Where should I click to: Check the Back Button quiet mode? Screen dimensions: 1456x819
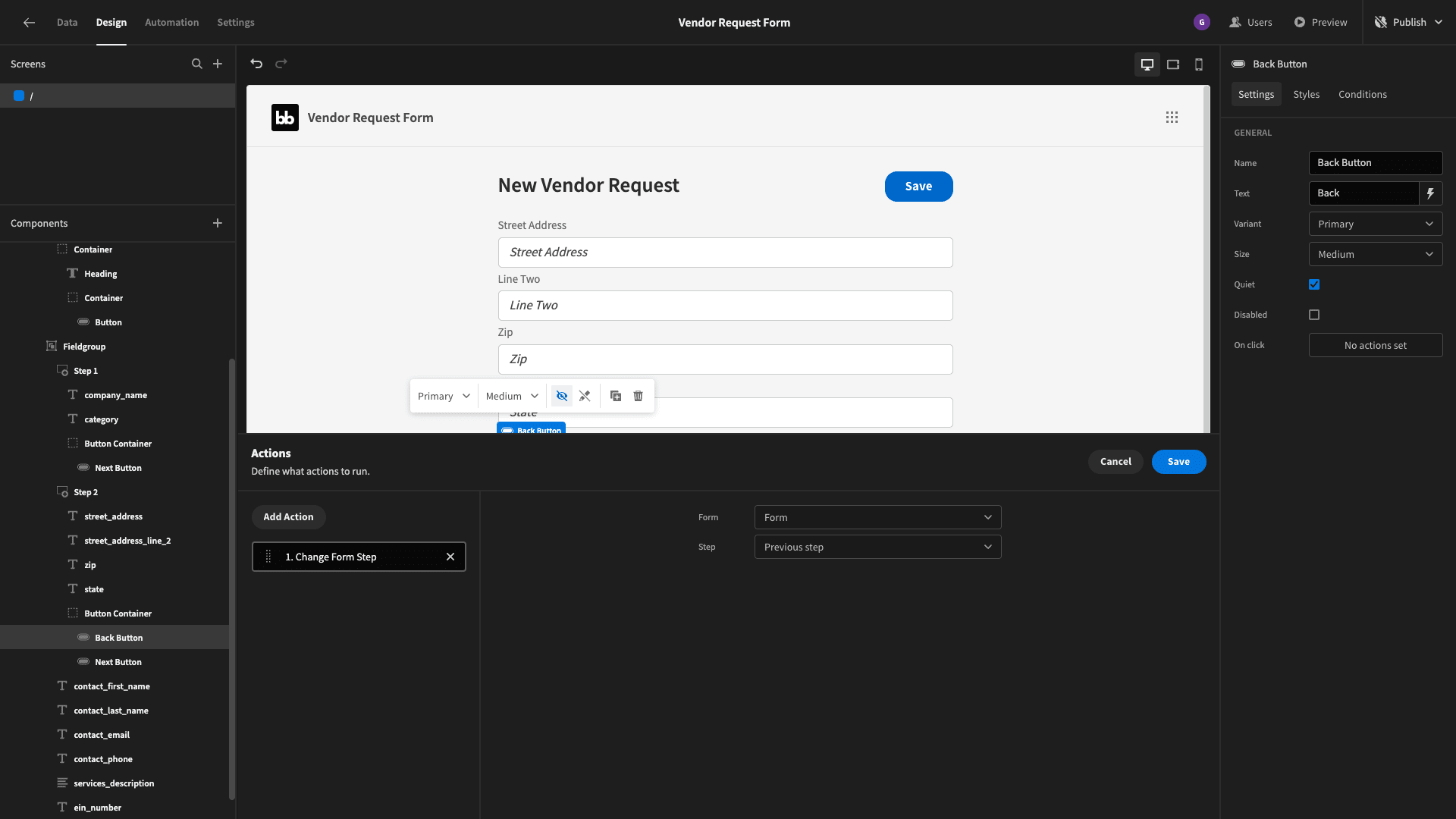pos(1314,285)
